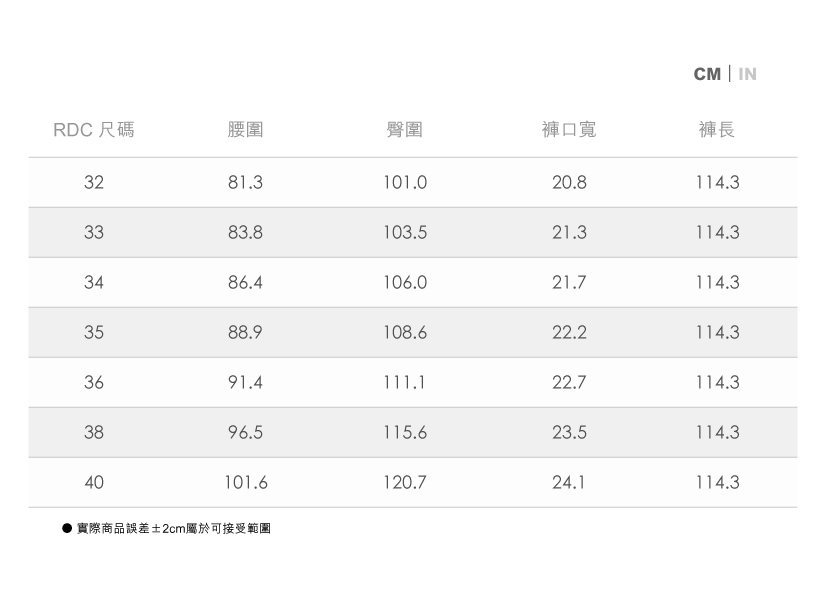This screenshot has width=825, height=600.
Task: Click the size 38 row label
Action: (94, 433)
